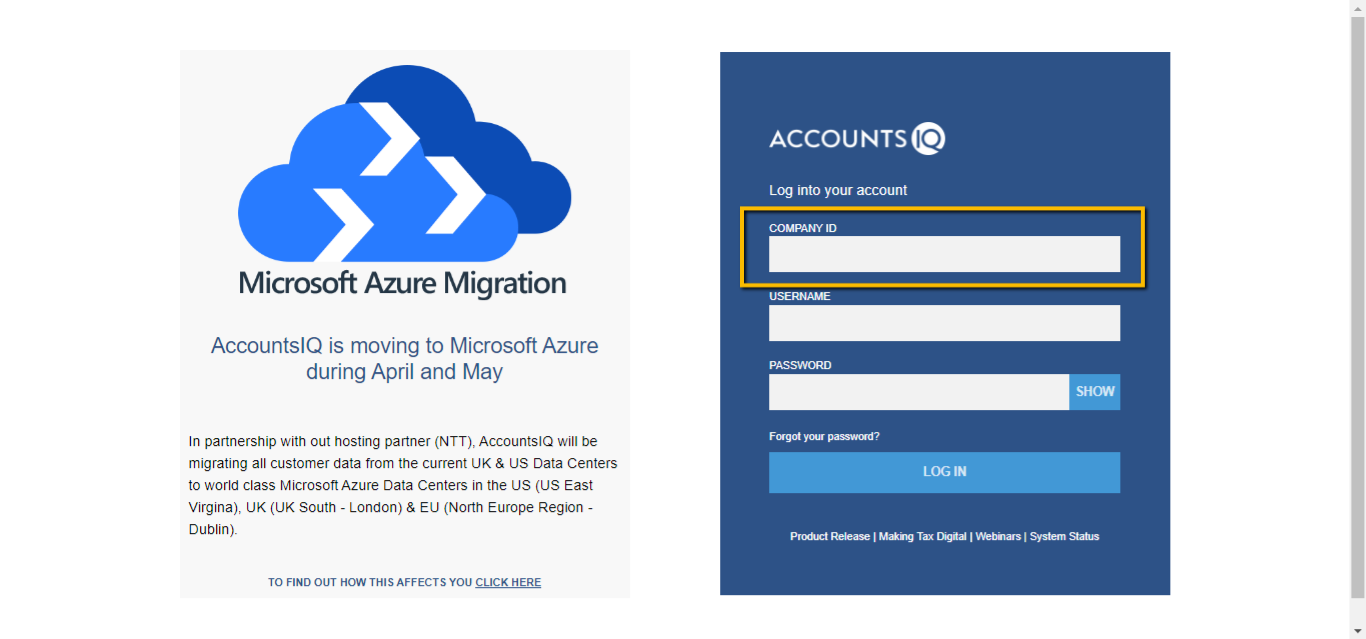Open Making Tax Digital link
The image size is (1366, 639).
pos(923,537)
